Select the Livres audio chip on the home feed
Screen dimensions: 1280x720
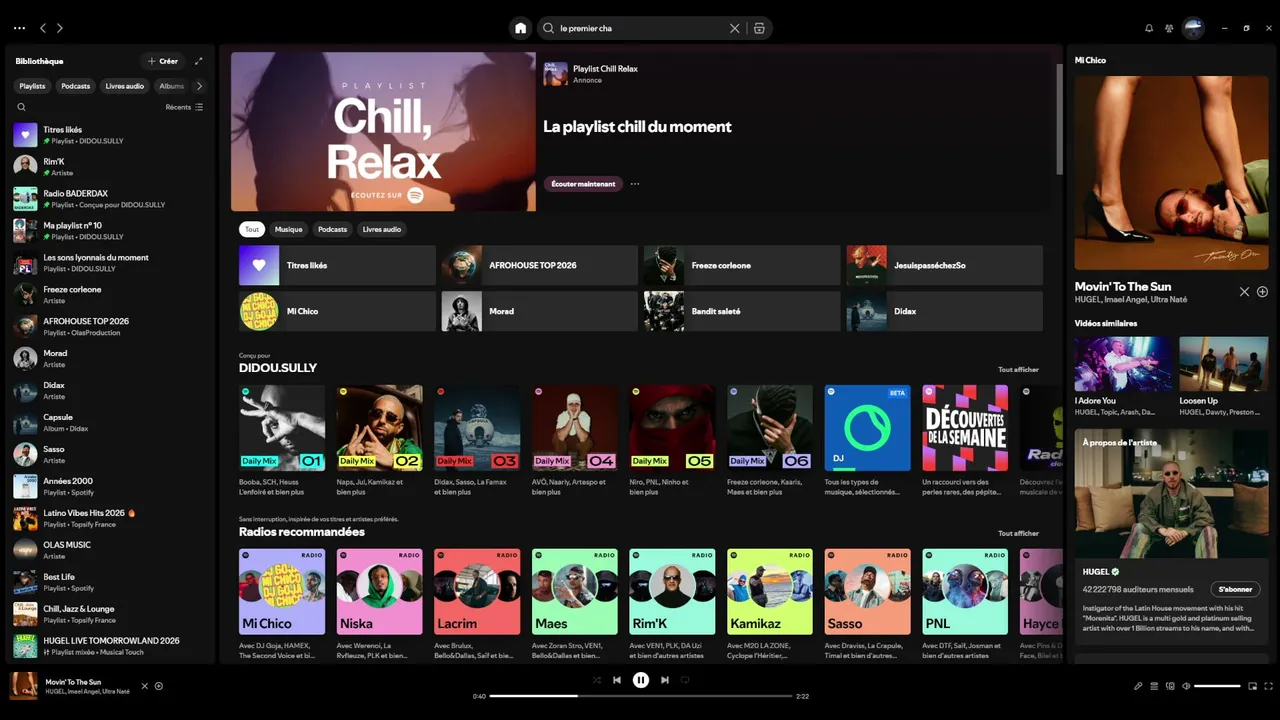[x=382, y=229]
